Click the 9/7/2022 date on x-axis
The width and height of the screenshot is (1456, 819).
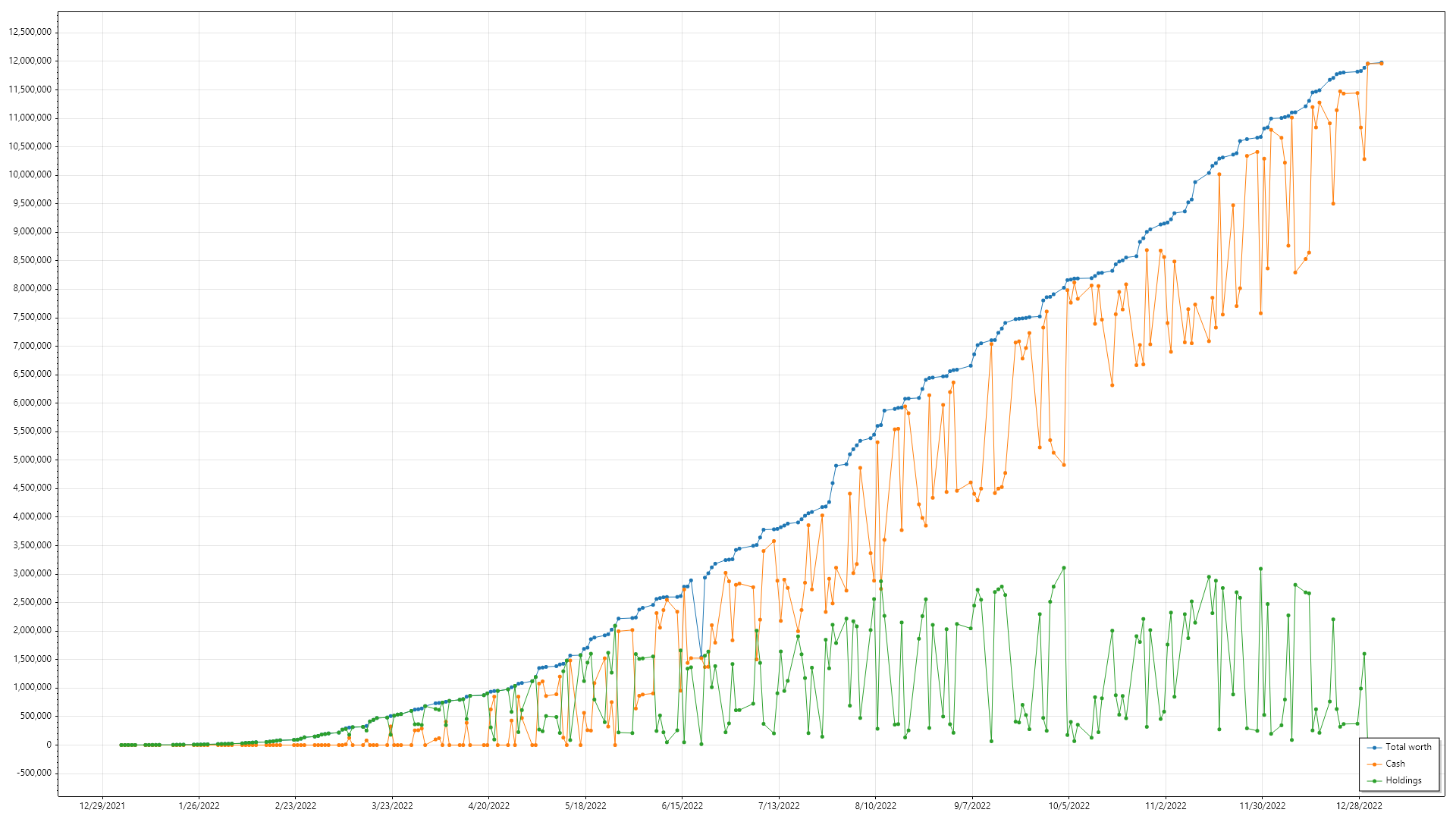(972, 806)
